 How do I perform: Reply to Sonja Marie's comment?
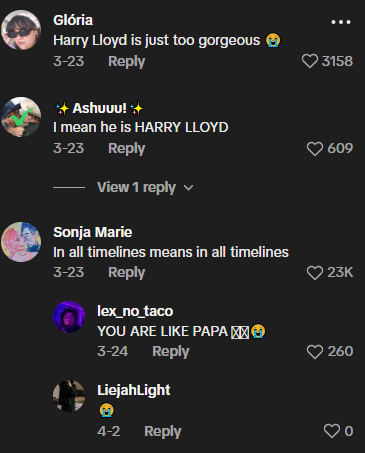(127, 273)
